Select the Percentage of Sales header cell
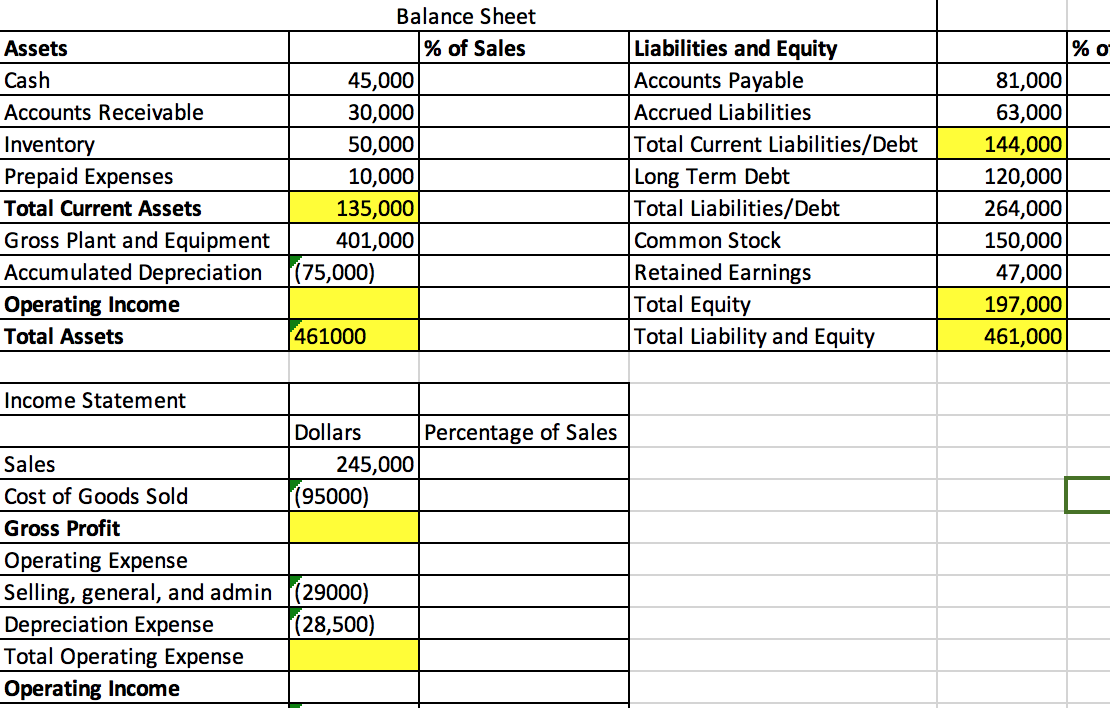 522,432
